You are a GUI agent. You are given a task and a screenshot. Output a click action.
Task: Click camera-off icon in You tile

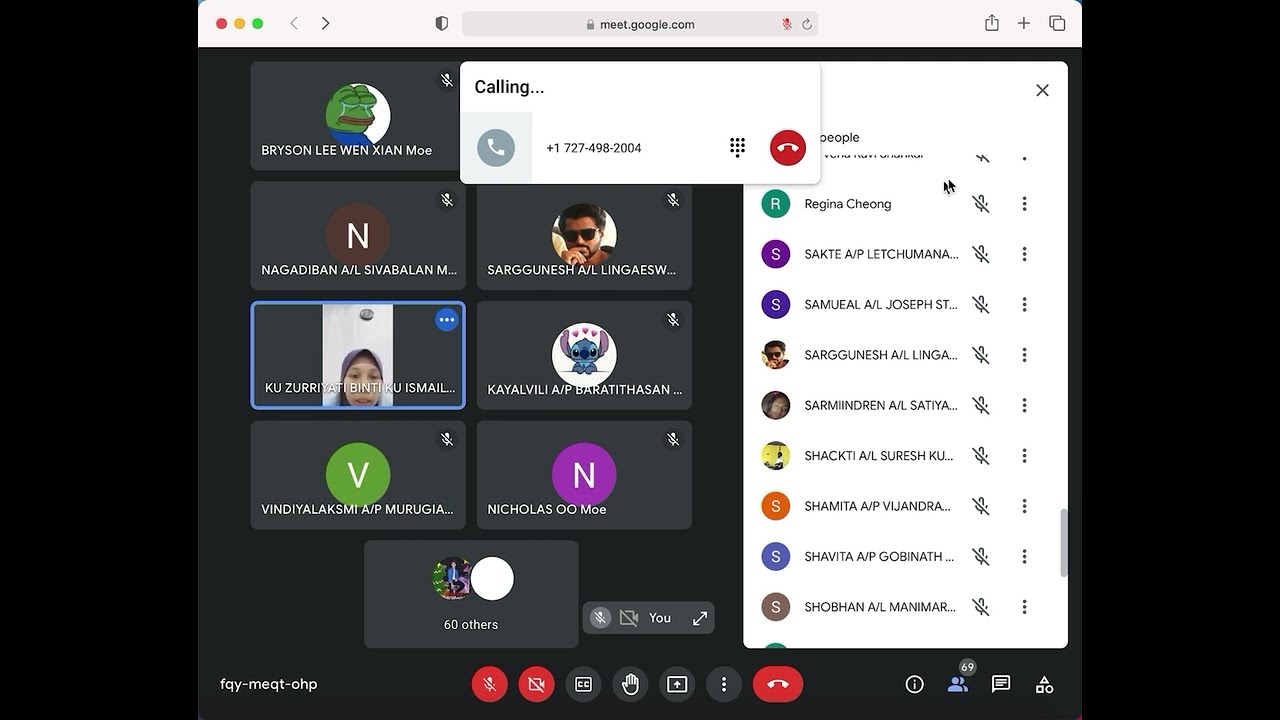click(x=629, y=618)
